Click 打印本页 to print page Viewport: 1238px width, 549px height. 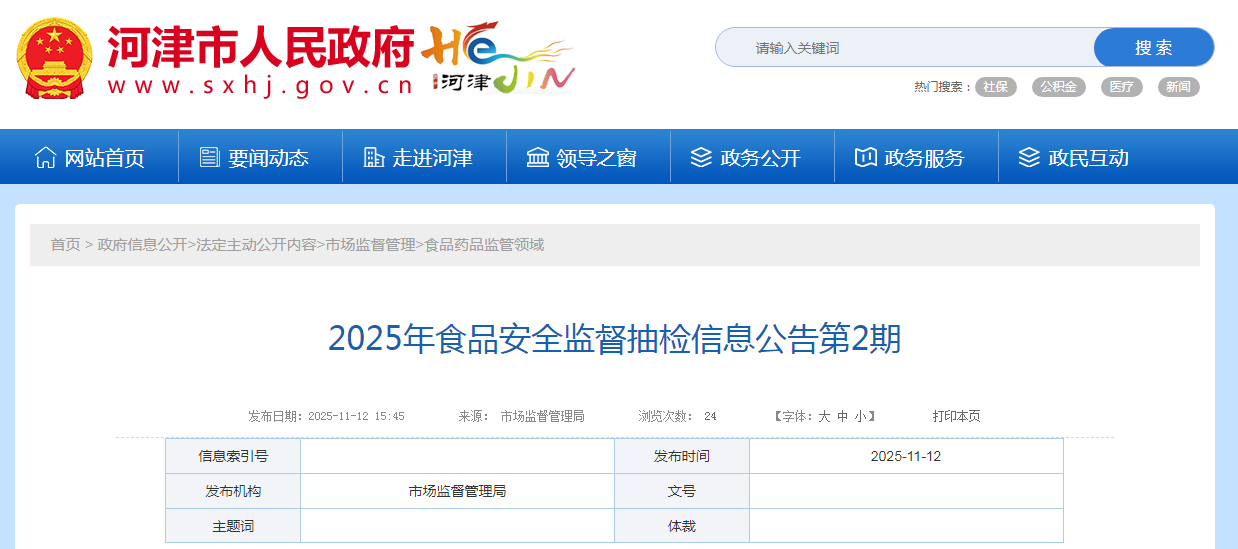(x=956, y=416)
